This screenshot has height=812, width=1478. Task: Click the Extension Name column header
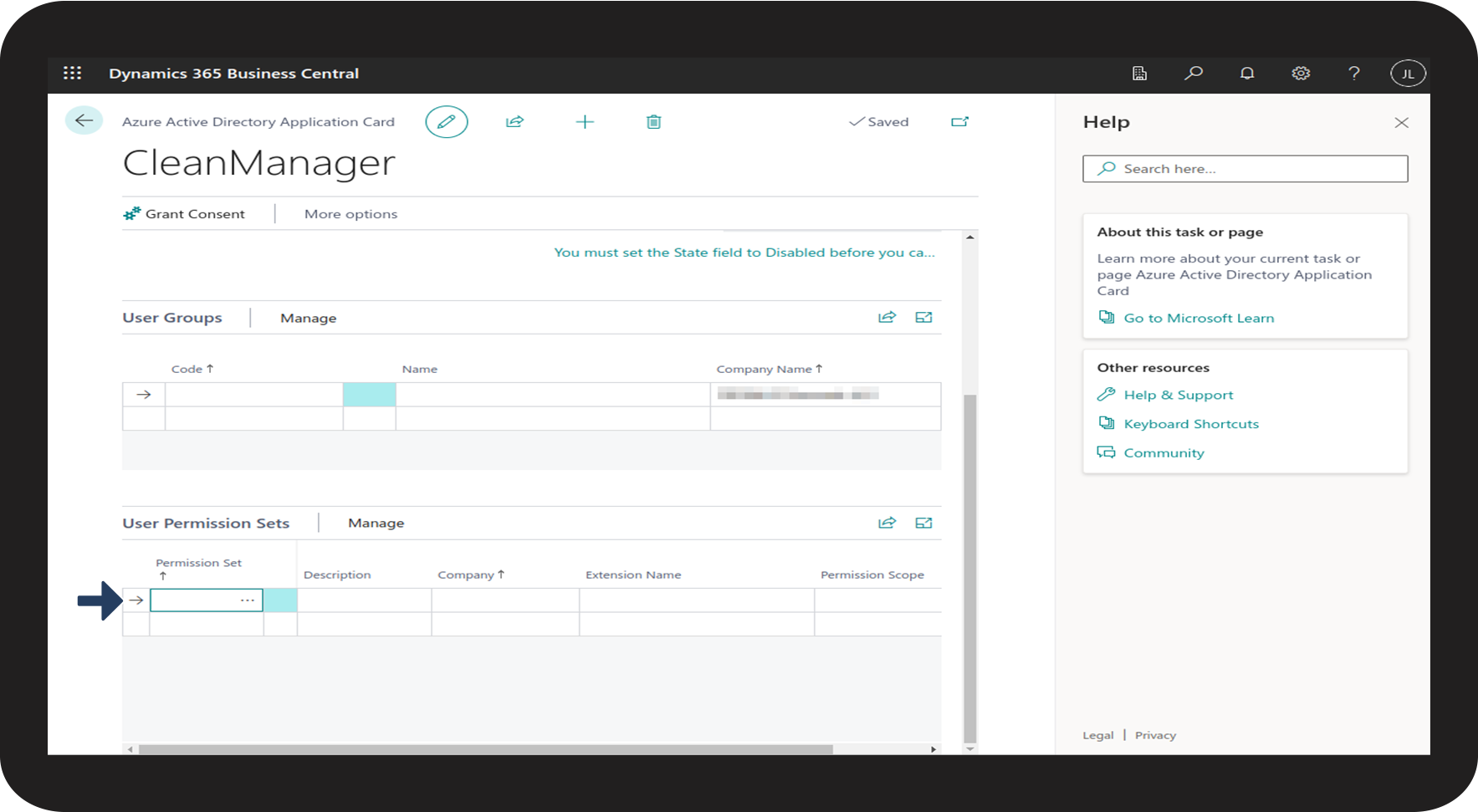coord(633,575)
